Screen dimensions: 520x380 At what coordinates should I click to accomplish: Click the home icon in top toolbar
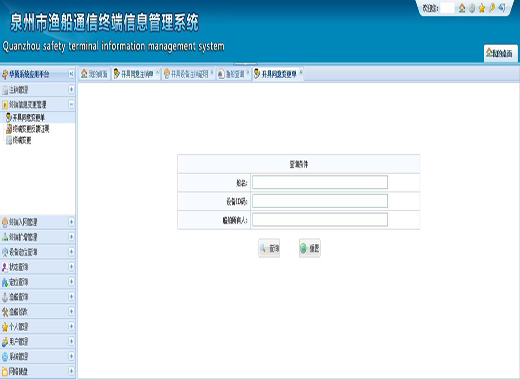coord(462,8)
